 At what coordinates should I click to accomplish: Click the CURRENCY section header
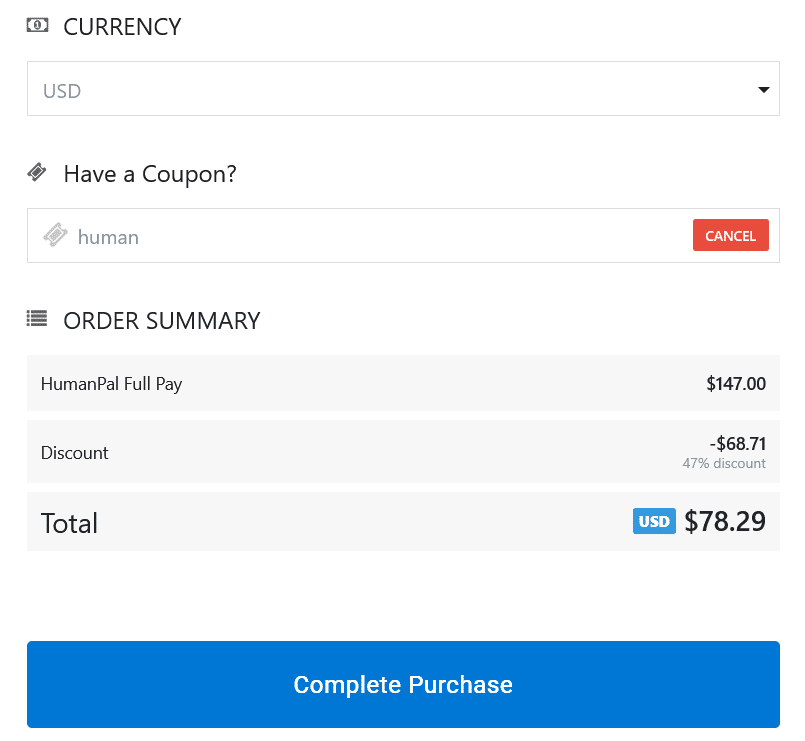point(122,27)
